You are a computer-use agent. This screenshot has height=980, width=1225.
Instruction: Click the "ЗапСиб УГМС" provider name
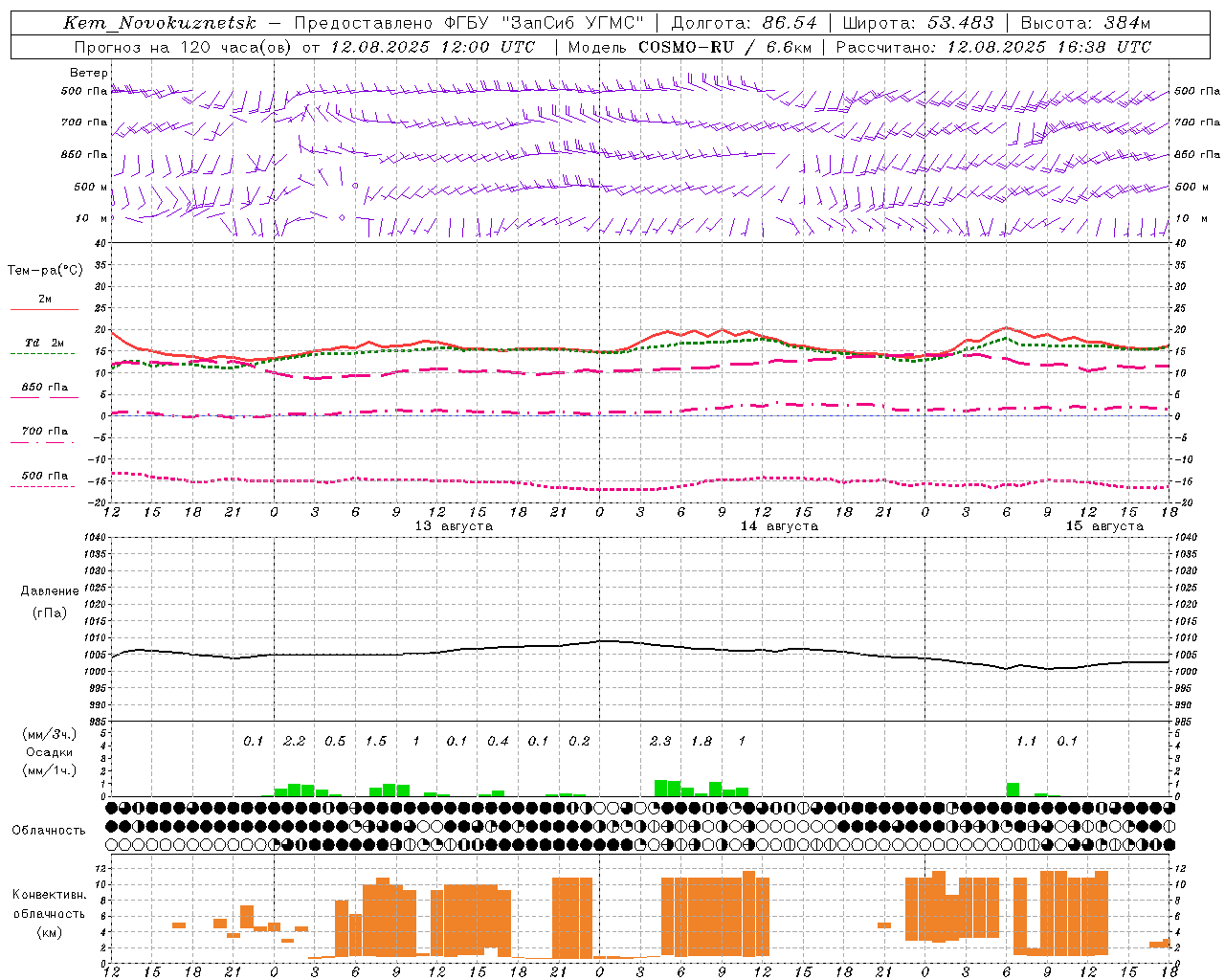pos(572,23)
